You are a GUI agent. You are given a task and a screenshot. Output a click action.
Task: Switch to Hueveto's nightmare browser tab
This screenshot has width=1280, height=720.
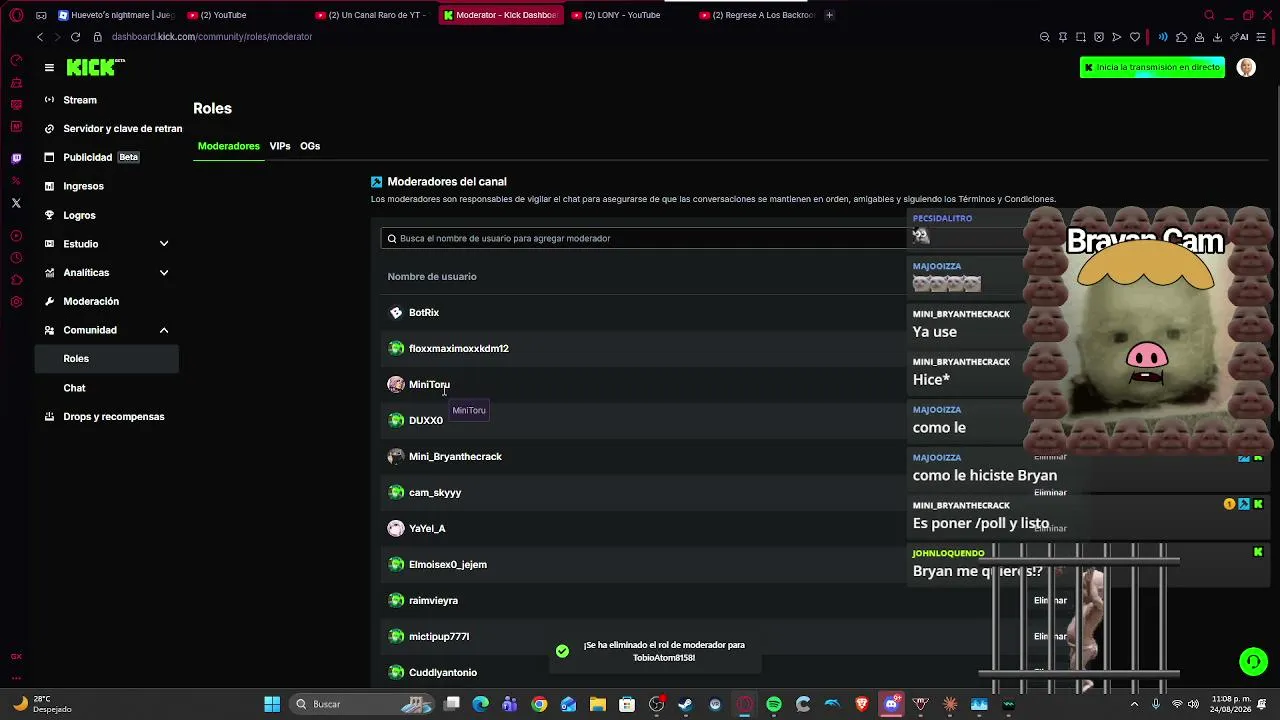(116, 15)
